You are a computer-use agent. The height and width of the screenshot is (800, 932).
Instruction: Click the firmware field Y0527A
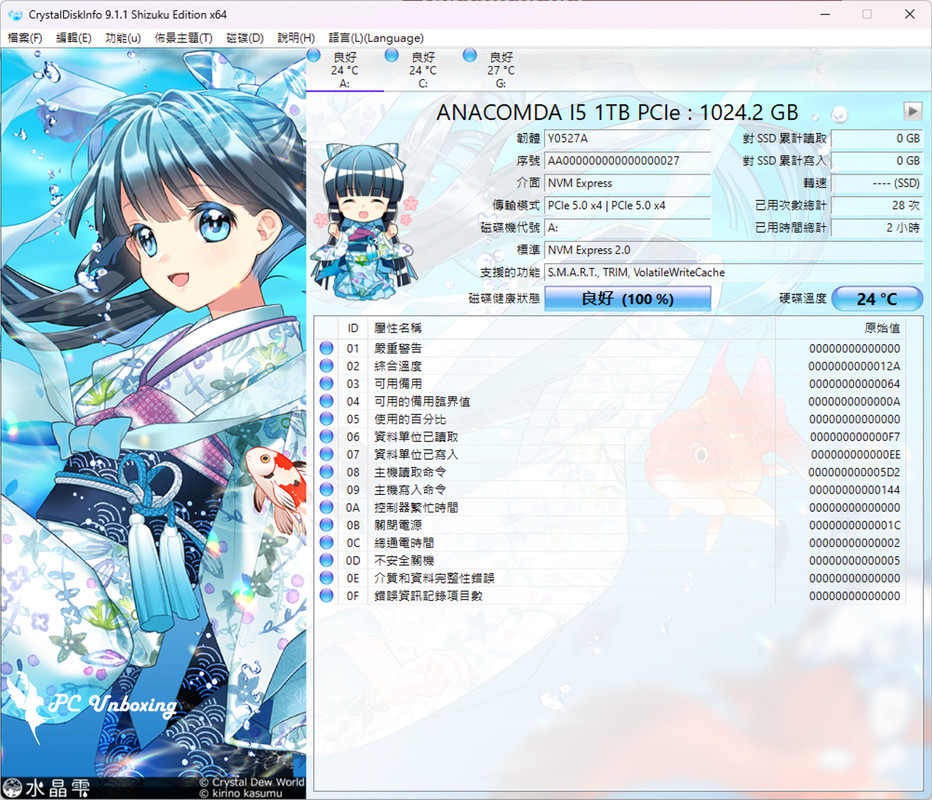click(x=628, y=138)
